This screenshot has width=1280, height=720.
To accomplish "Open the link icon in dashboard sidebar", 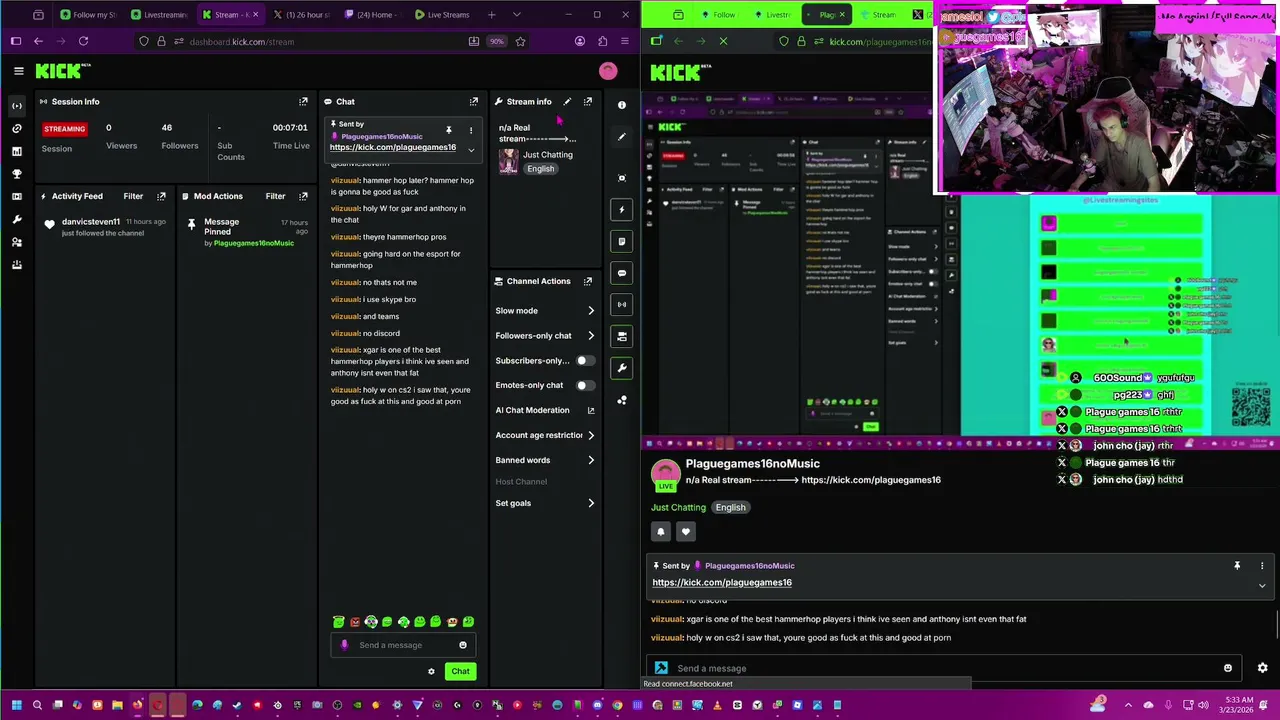I will coord(17,128).
